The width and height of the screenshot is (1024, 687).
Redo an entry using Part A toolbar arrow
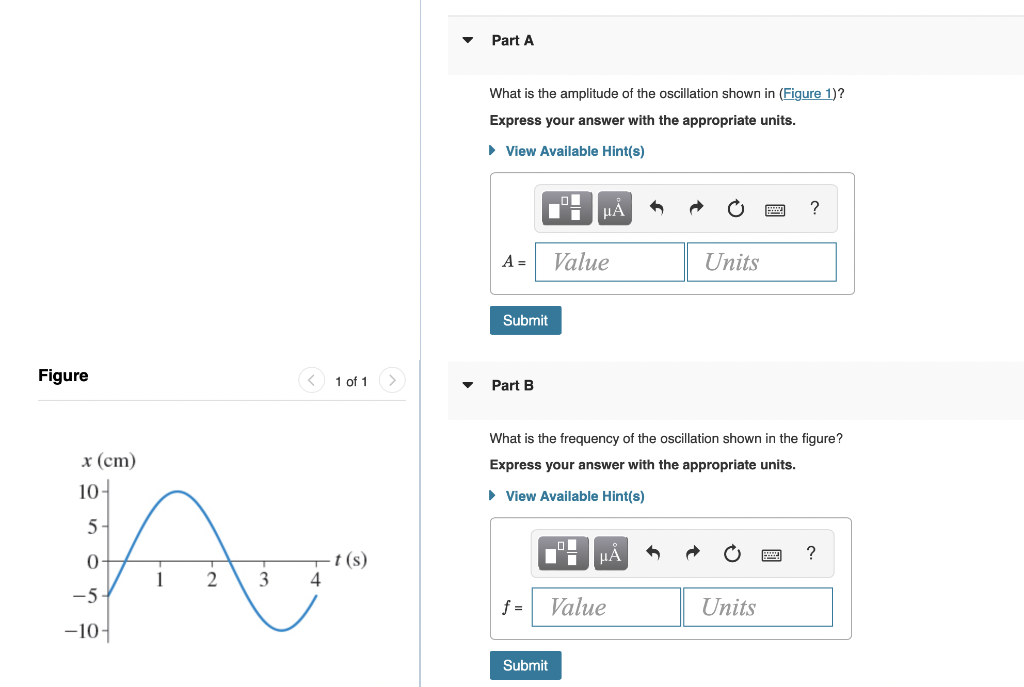click(x=695, y=208)
